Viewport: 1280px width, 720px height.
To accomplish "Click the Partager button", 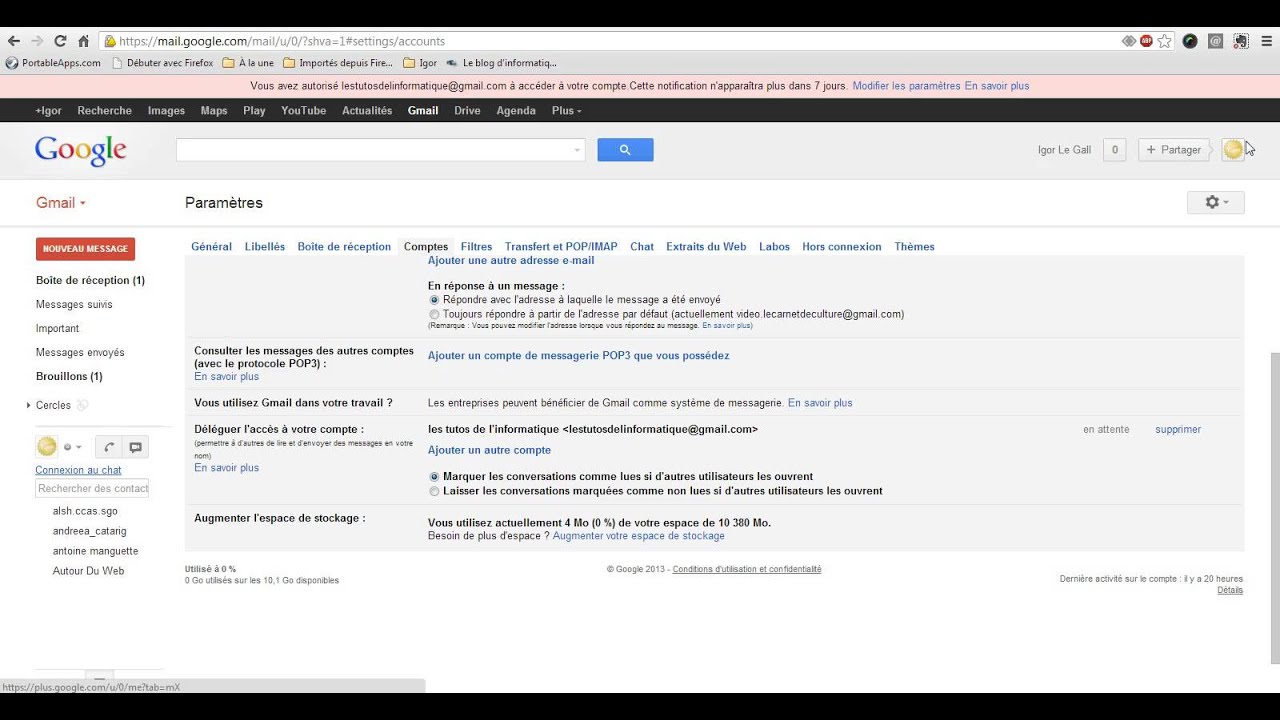I will pos(1174,150).
